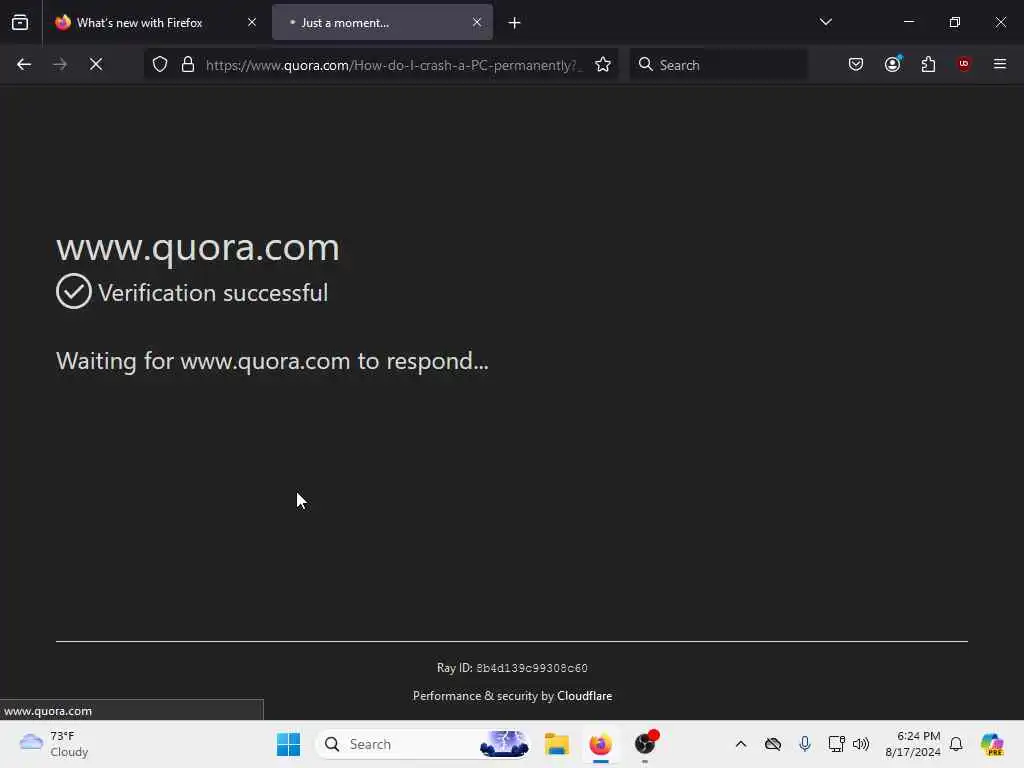Open the Windows Start menu
This screenshot has width=1024, height=768.
288,744
